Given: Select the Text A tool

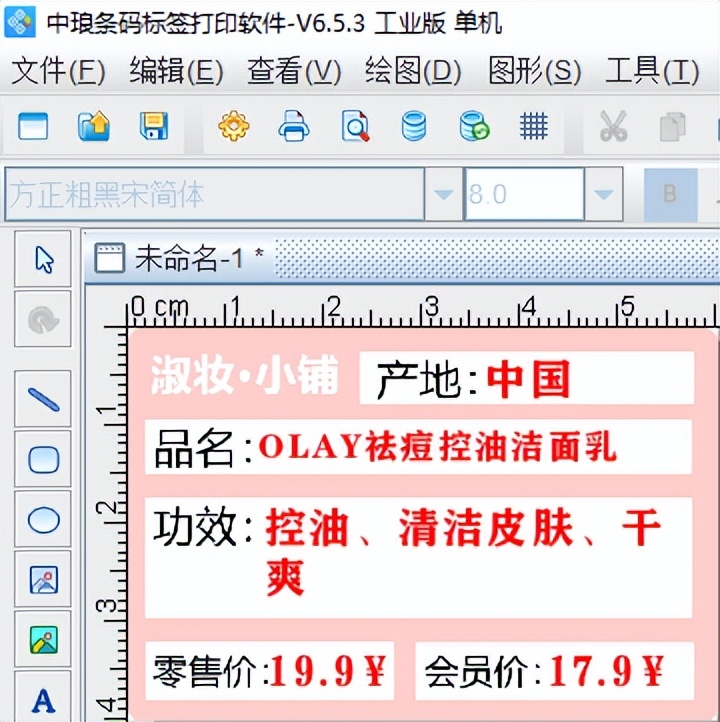Looking at the screenshot, I should click(43, 698).
